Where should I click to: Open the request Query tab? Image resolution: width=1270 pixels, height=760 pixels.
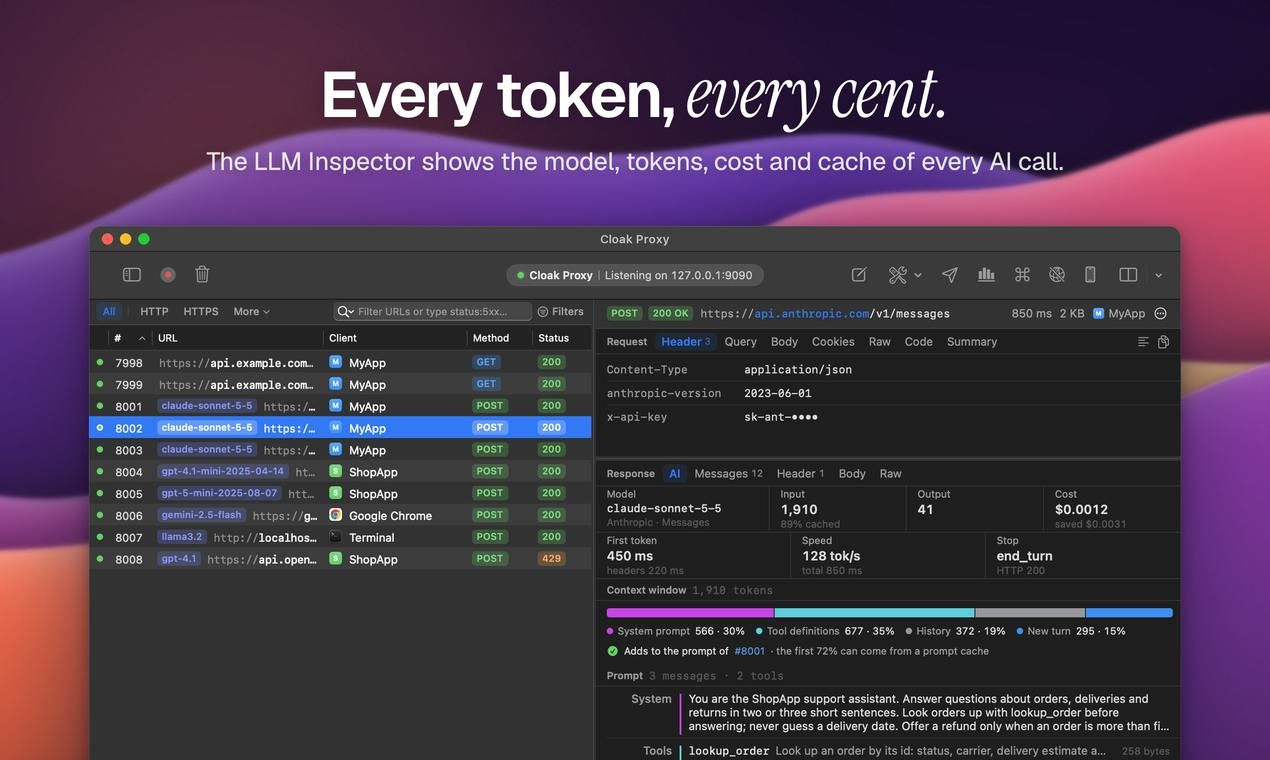740,341
